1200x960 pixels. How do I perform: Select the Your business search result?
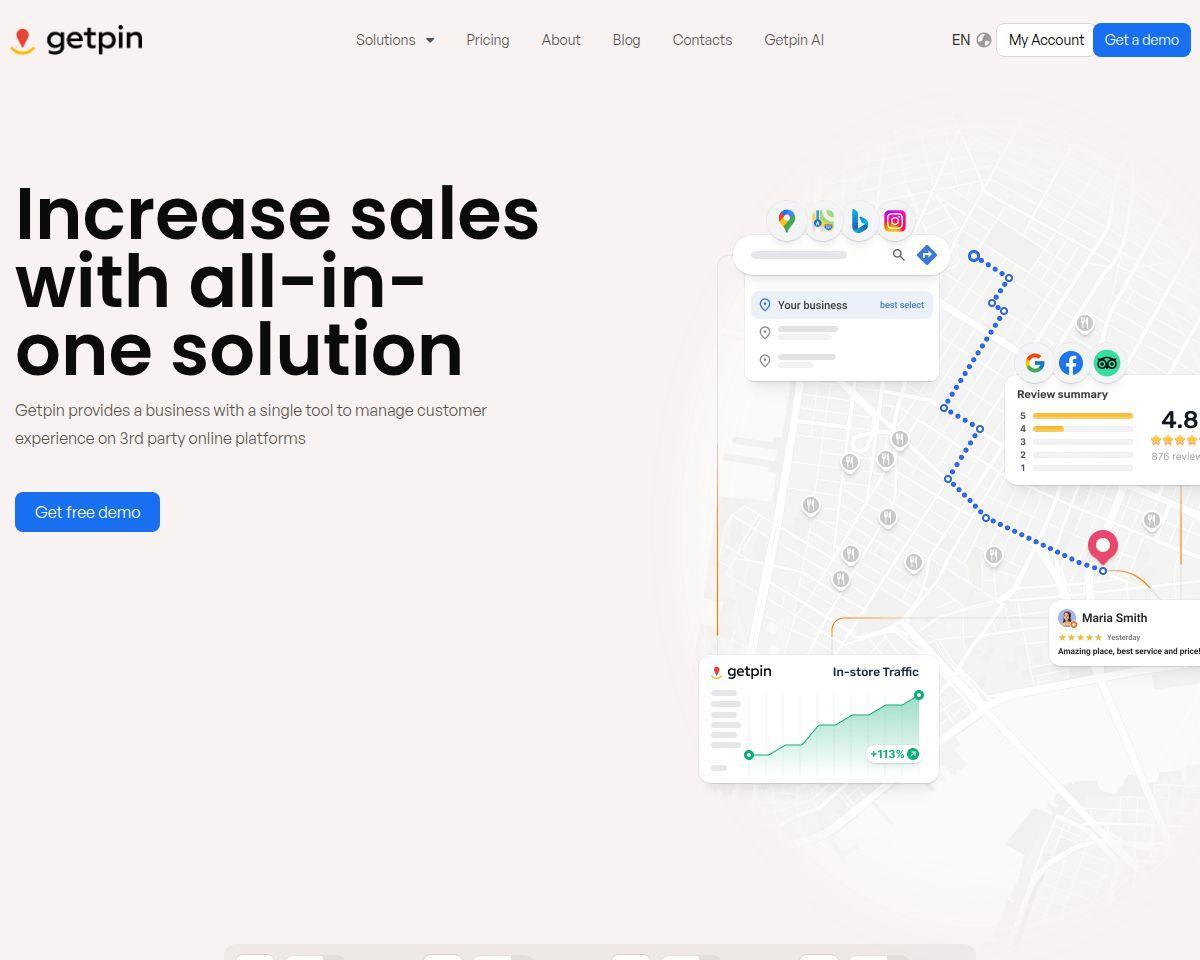(842, 305)
